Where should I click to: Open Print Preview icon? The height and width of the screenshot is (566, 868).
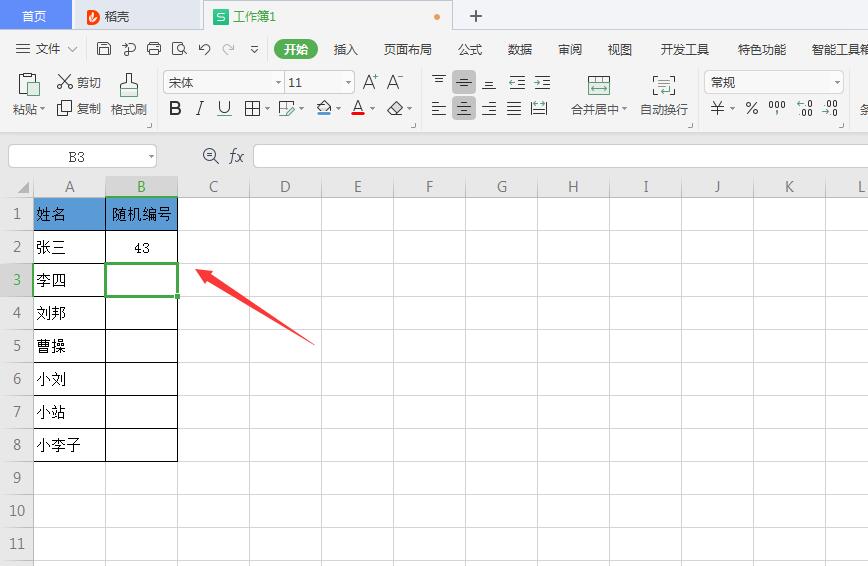pos(179,49)
